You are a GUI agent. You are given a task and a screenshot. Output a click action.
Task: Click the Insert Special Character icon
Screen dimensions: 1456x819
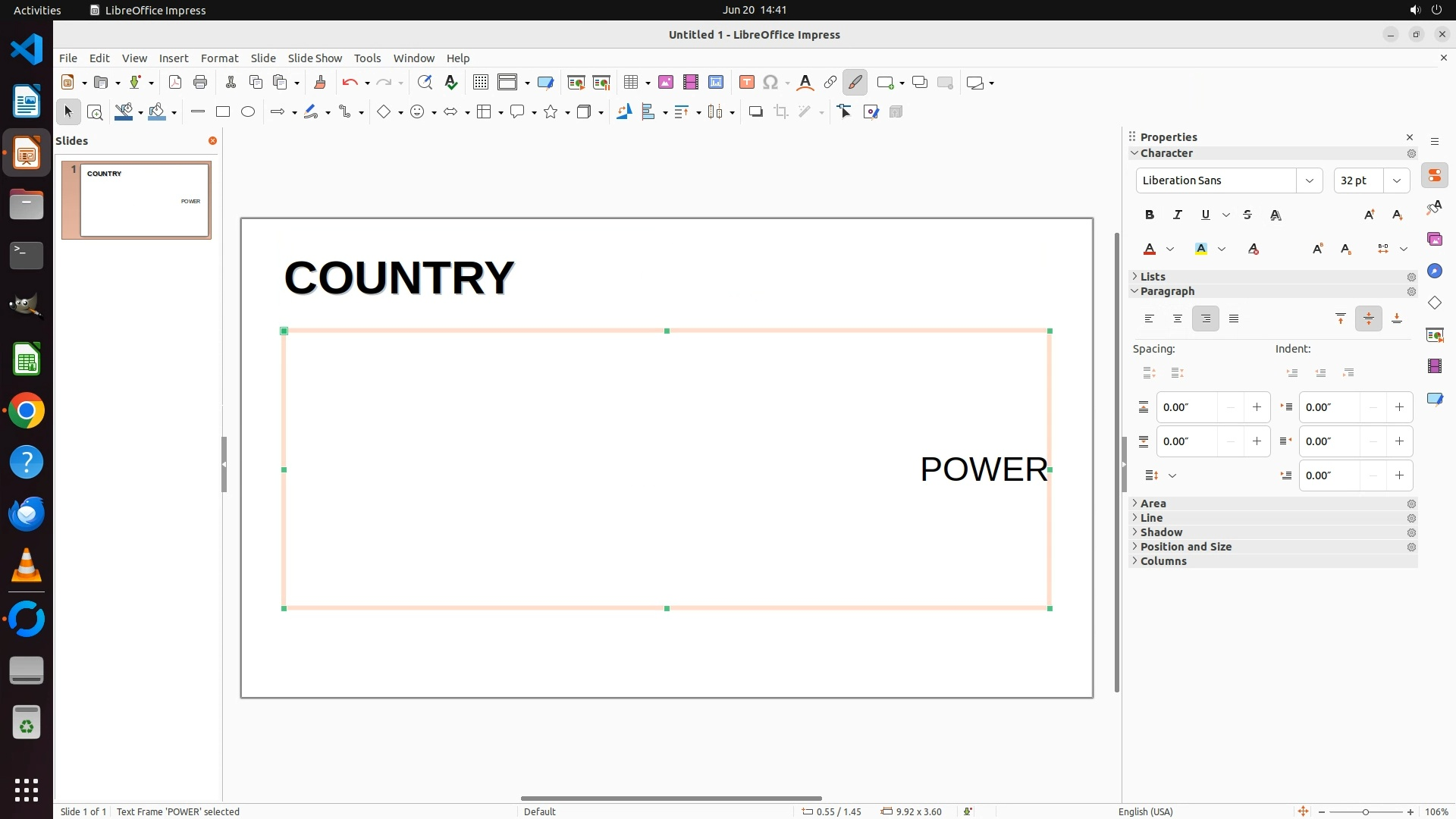tap(770, 83)
